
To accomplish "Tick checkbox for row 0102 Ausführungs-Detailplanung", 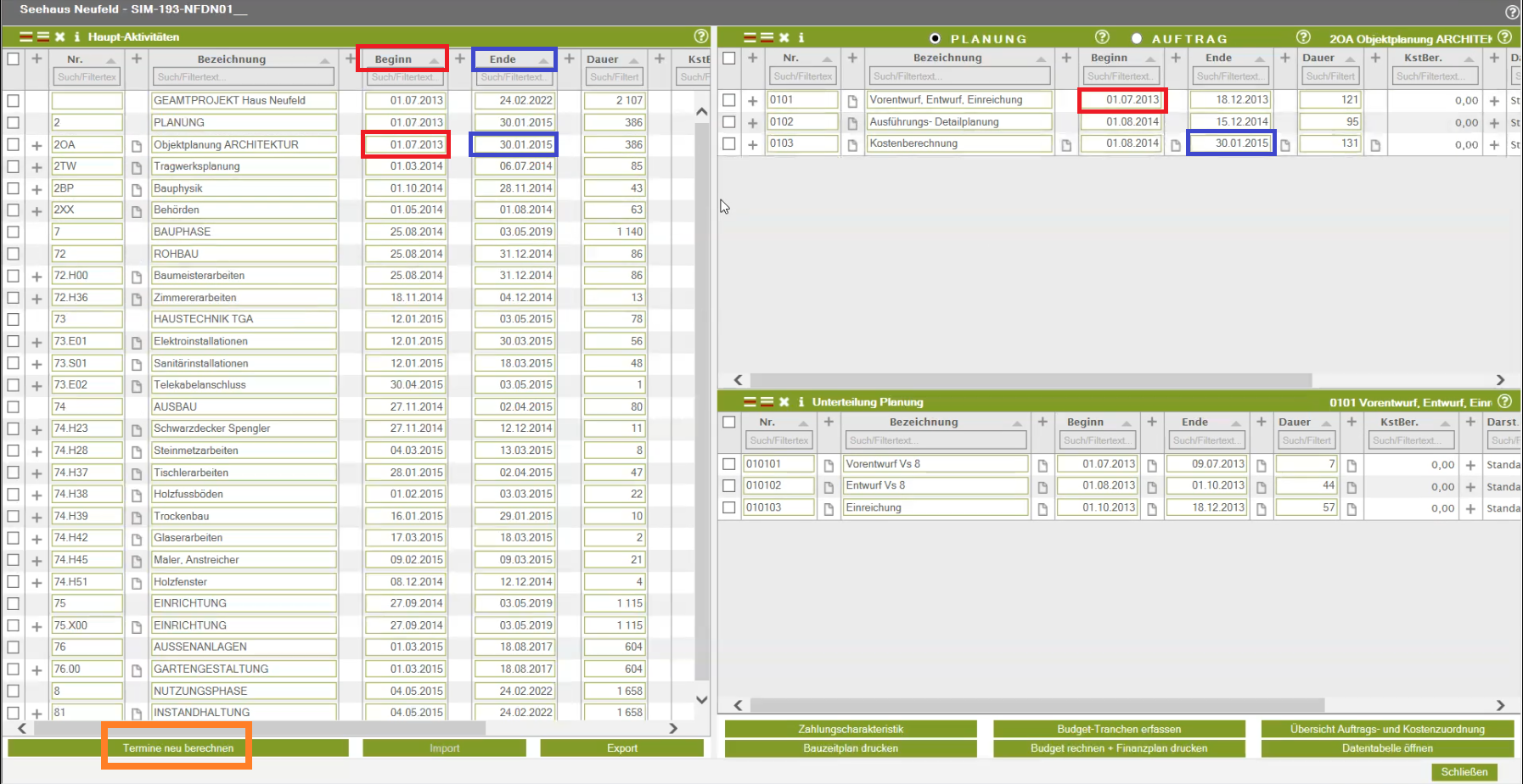I will (x=729, y=122).
